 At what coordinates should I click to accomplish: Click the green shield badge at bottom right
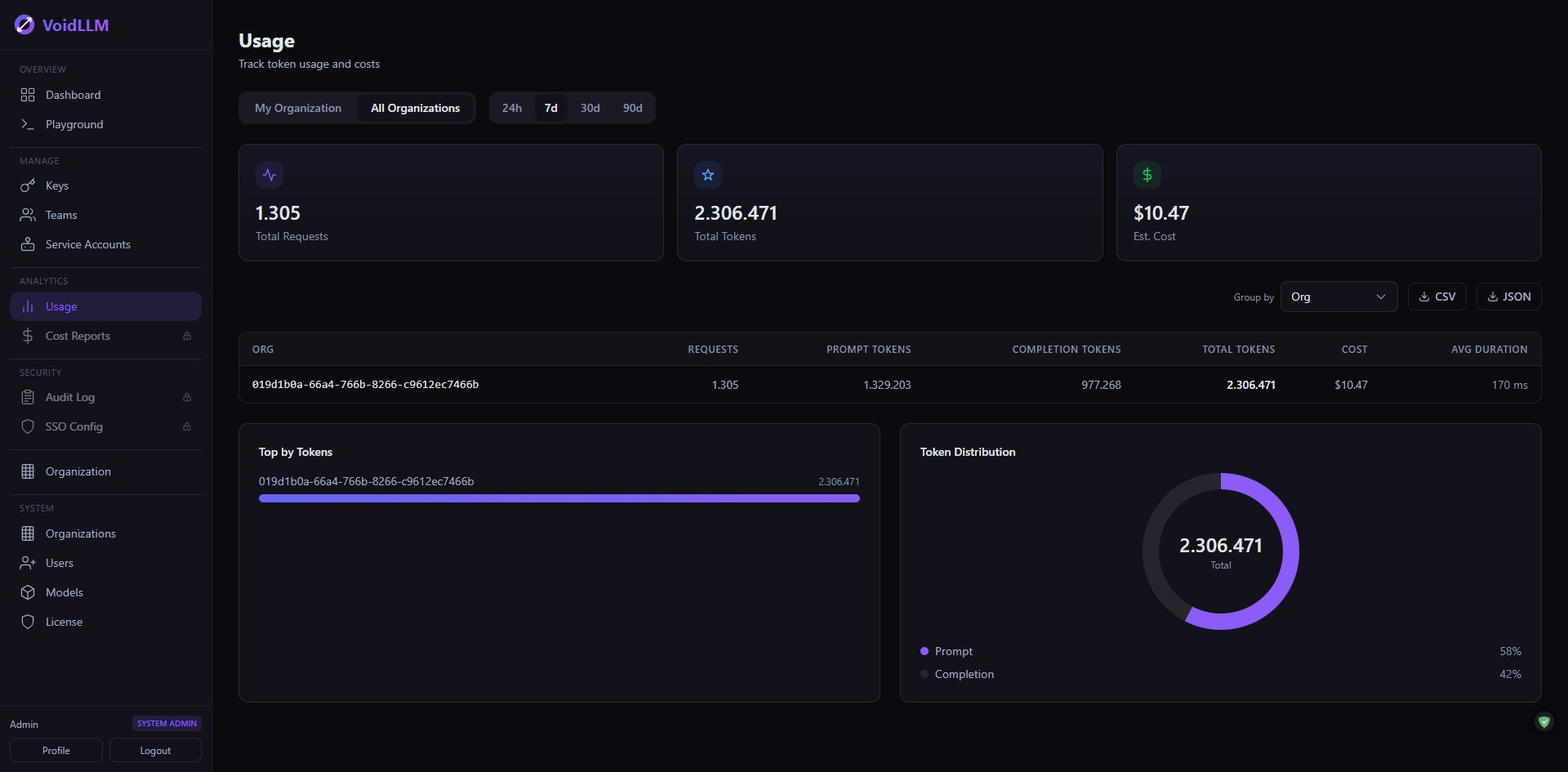click(x=1543, y=721)
